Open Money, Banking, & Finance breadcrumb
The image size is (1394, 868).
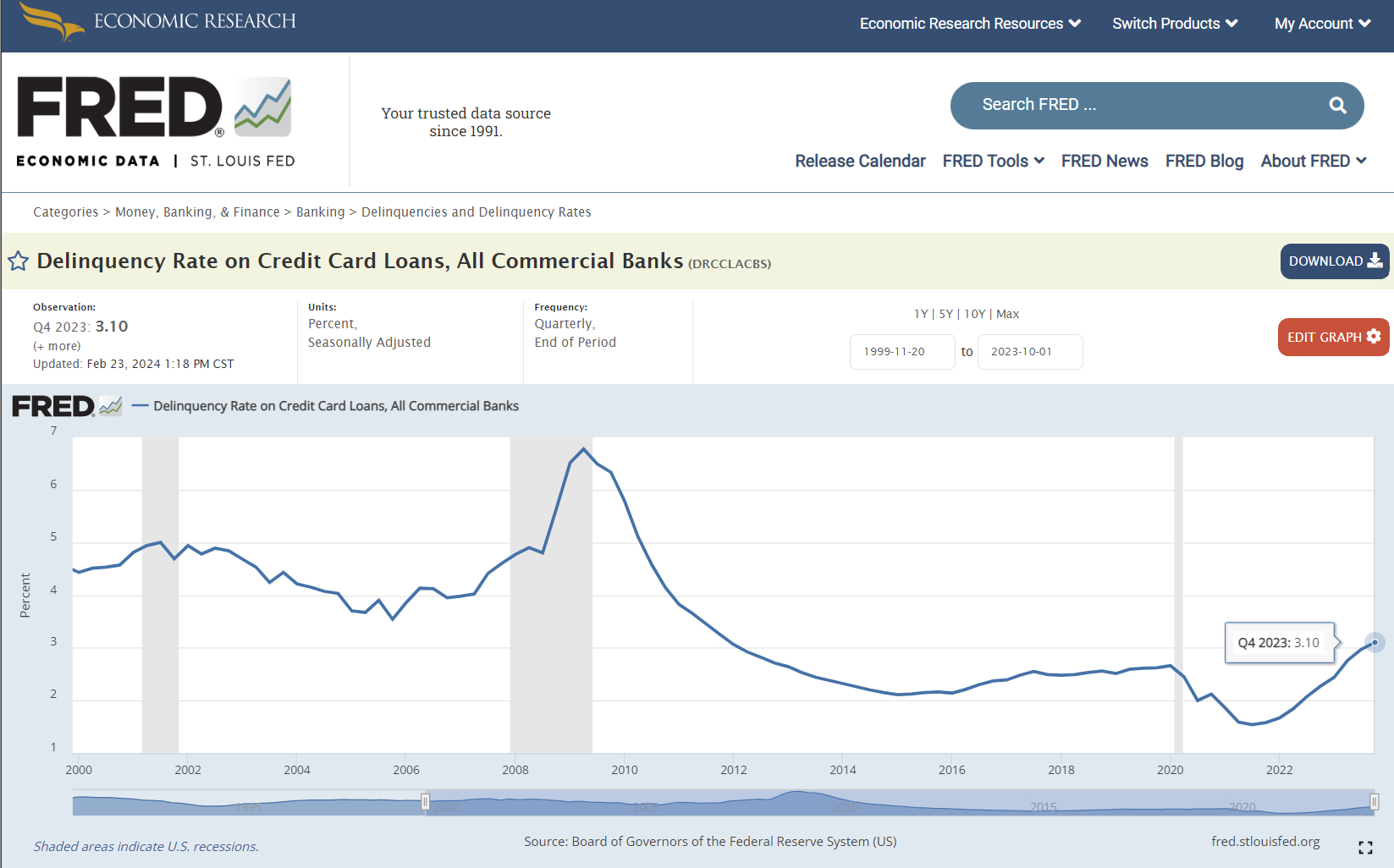point(197,212)
